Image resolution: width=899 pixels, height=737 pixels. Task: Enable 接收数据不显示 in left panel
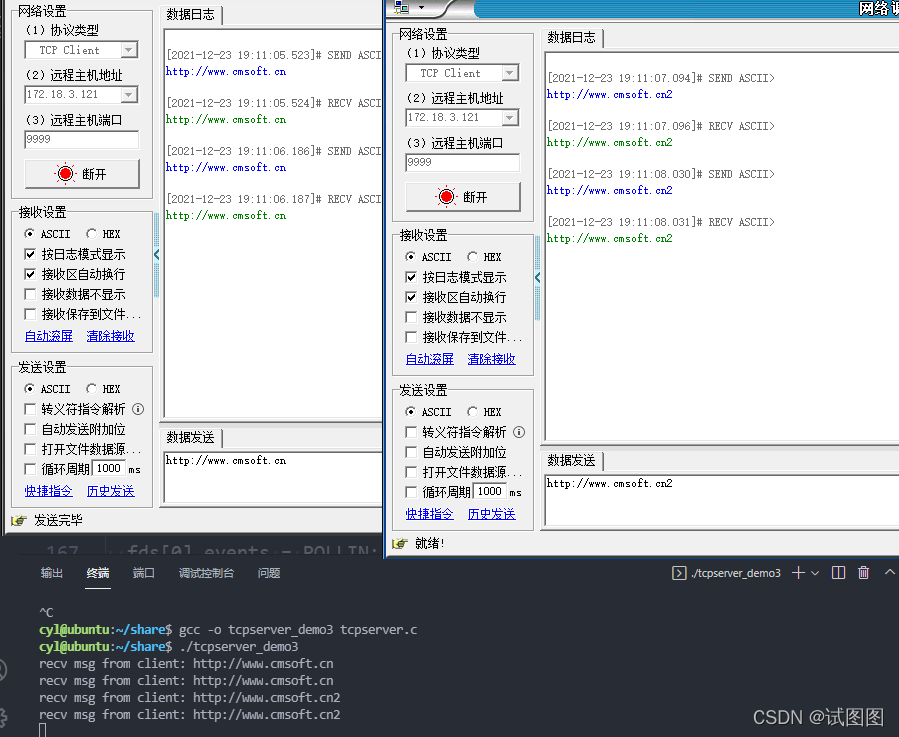[32, 294]
